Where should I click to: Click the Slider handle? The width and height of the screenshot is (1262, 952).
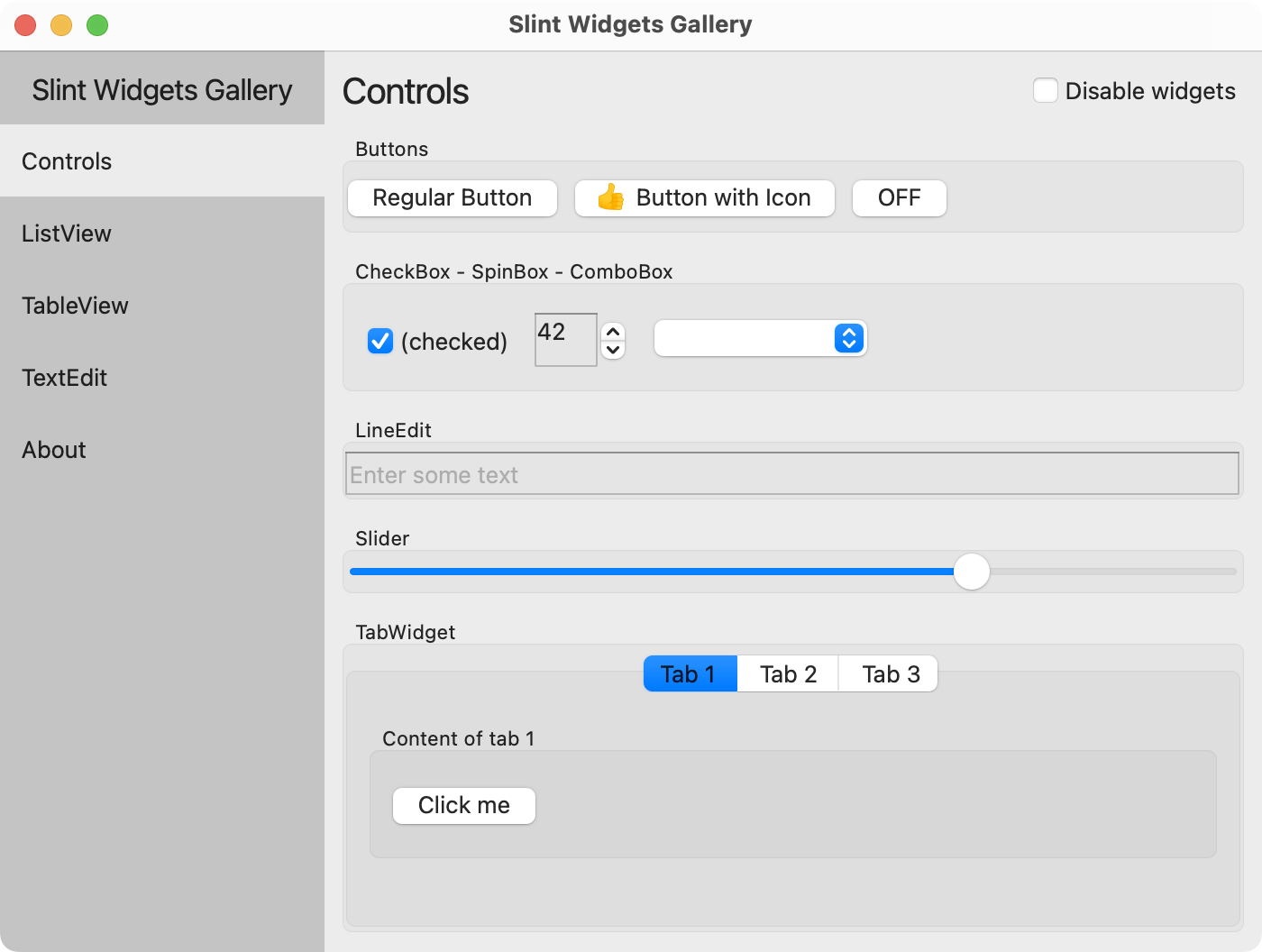(x=972, y=572)
